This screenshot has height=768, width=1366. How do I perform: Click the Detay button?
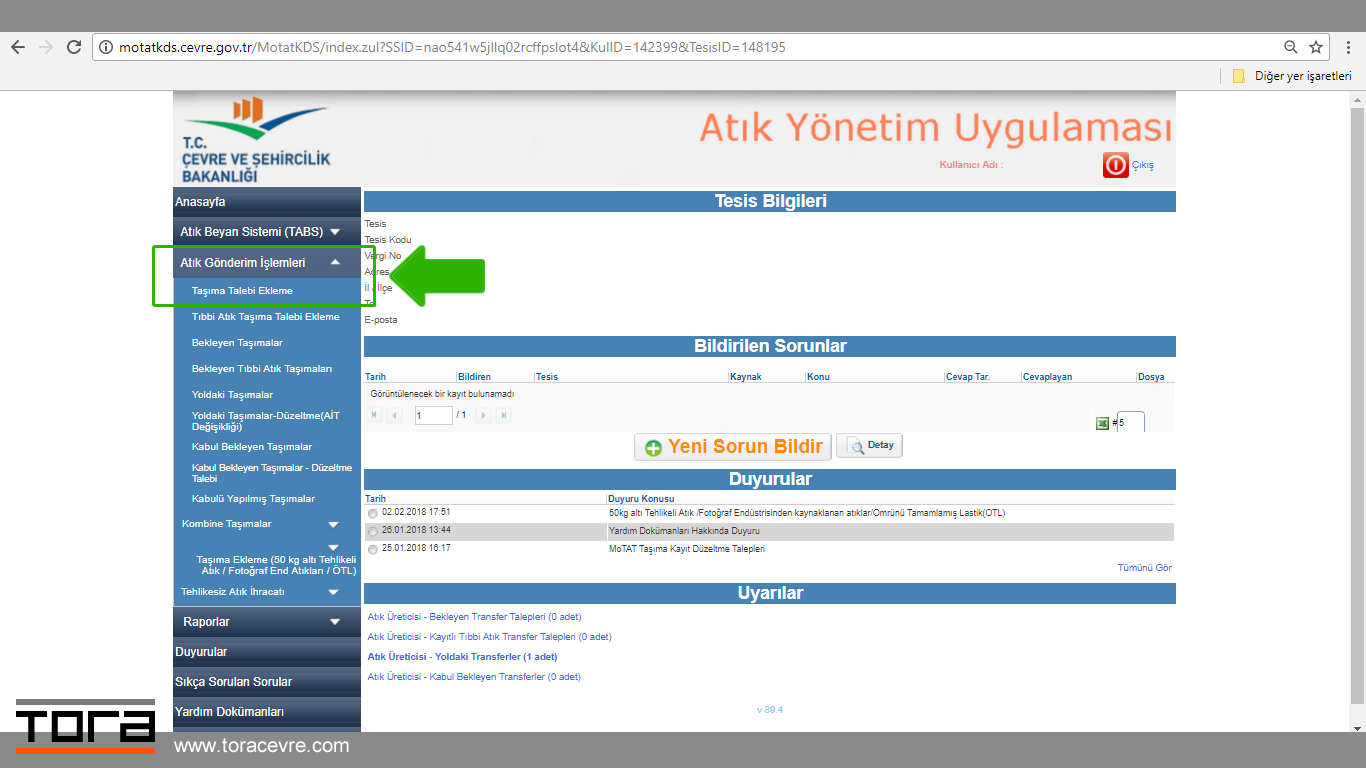pos(869,446)
